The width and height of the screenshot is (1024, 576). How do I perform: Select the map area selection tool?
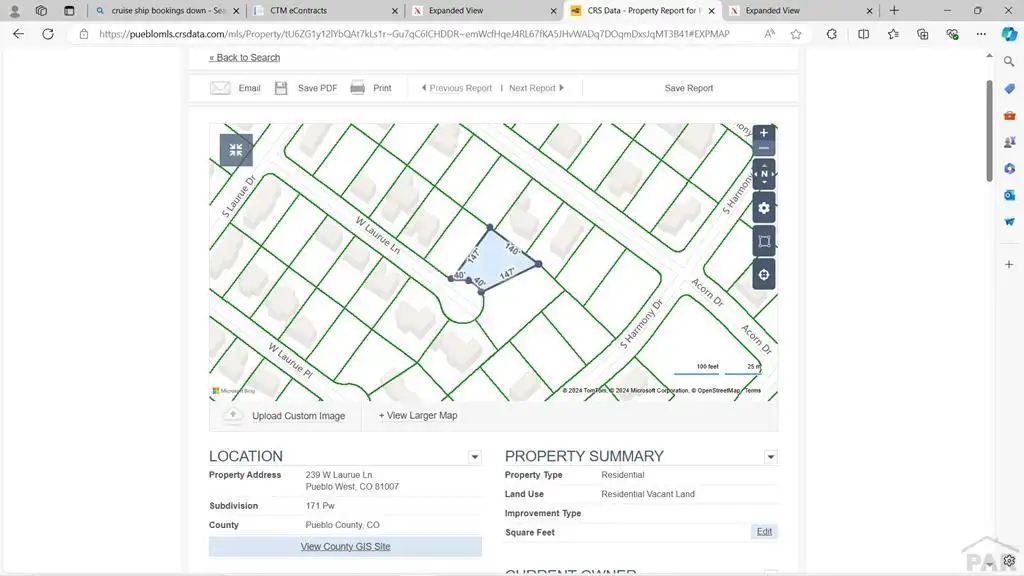tap(763, 241)
